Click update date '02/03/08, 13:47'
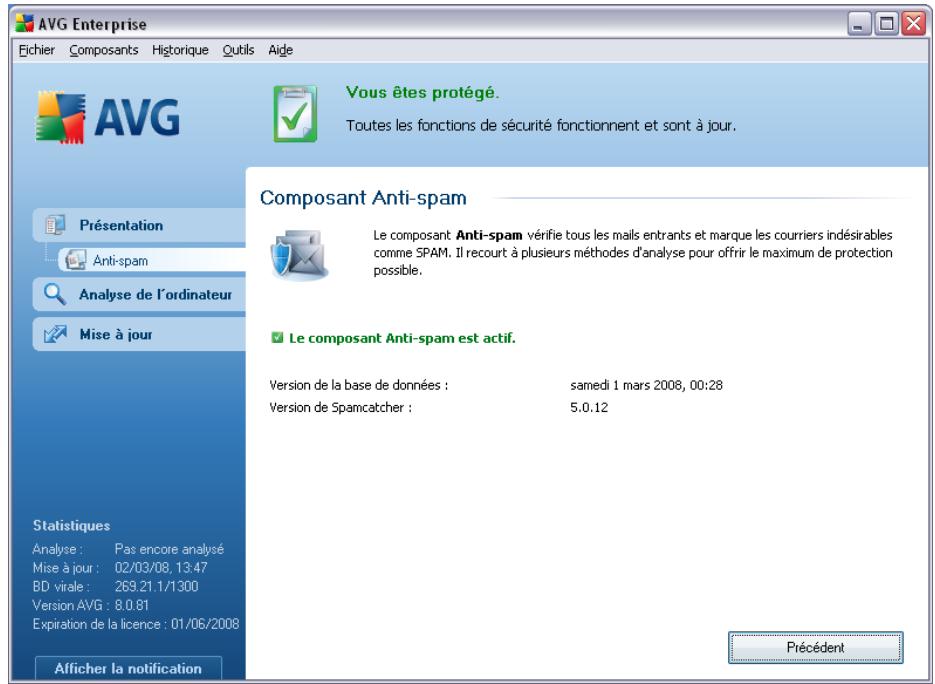The image size is (935, 684). pos(161,568)
